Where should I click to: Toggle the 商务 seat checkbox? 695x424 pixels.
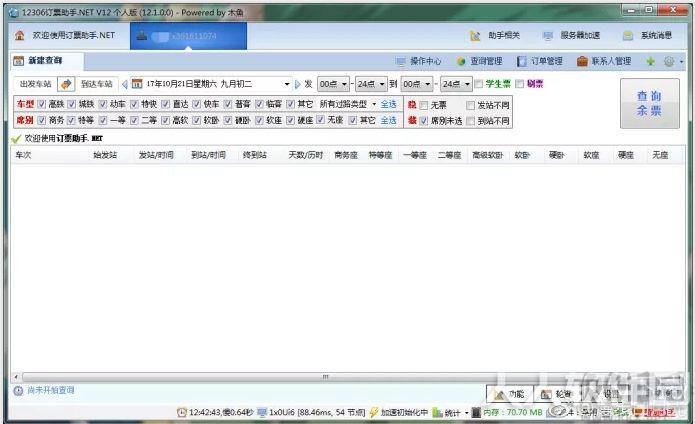[42, 120]
